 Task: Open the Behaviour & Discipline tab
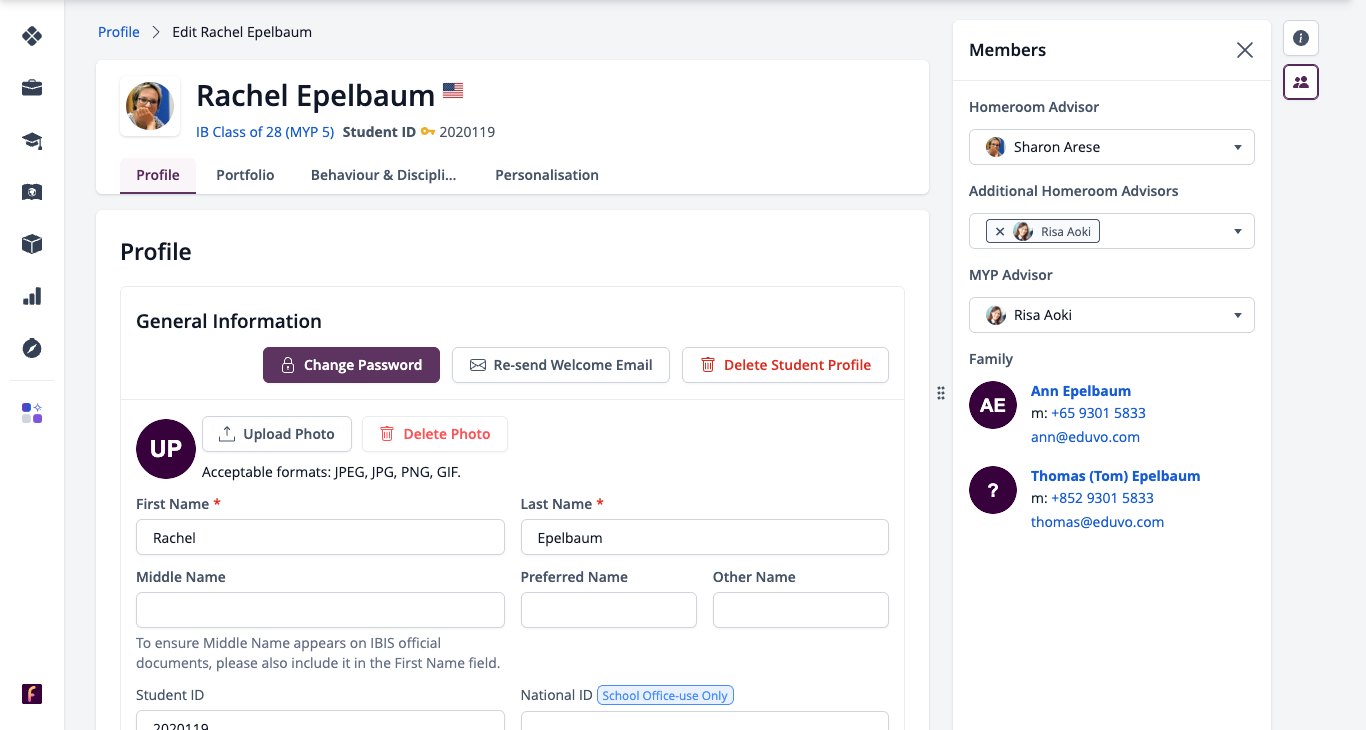(383, 175)
